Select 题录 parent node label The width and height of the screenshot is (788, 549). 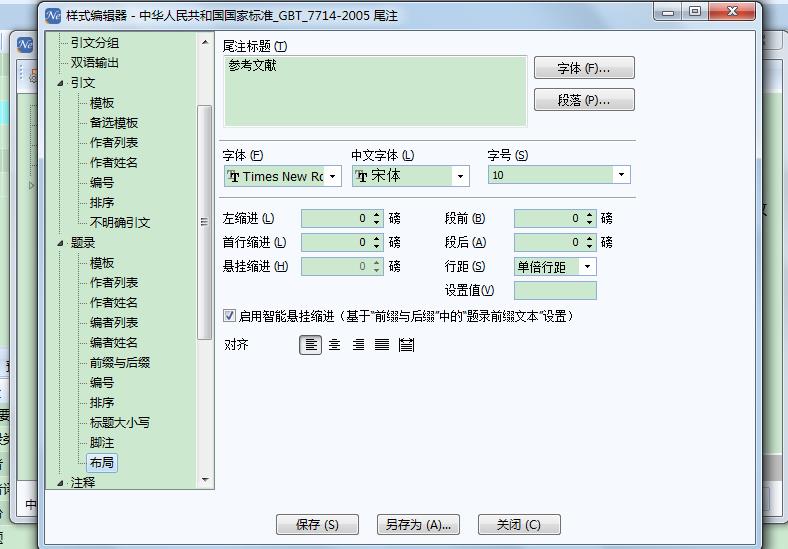tap(83, 243)
